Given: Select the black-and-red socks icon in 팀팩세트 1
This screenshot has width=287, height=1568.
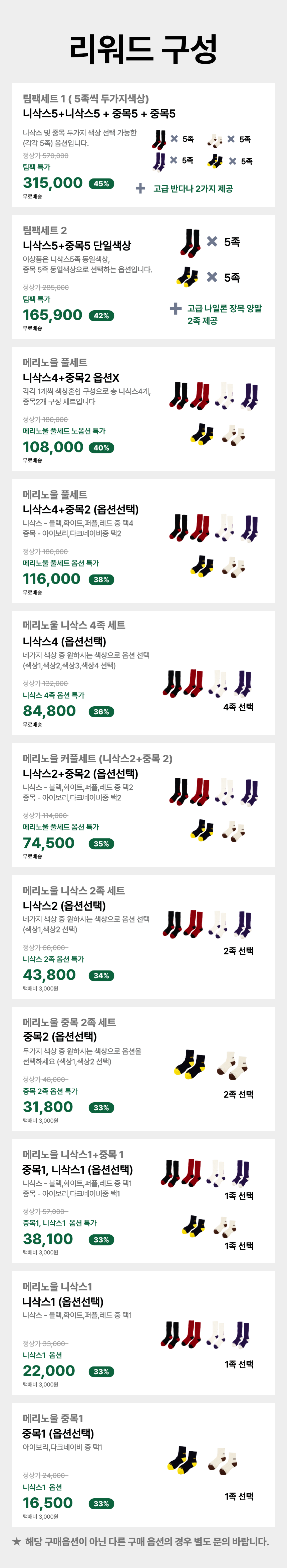Looking at the screenshot, I should (x=159, y=139).
